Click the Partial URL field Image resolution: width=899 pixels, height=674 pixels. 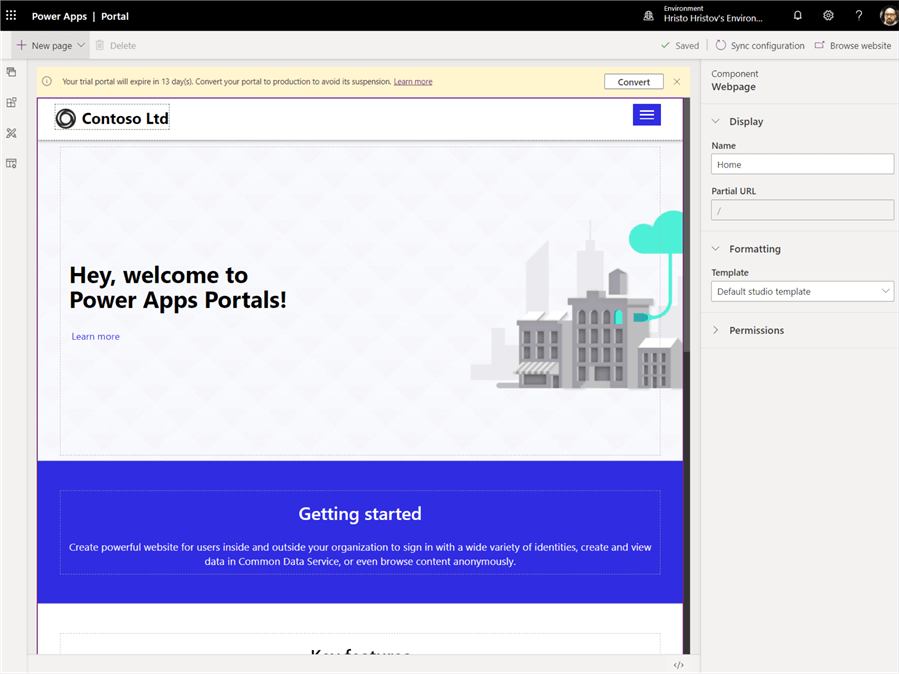coord(802,210)
